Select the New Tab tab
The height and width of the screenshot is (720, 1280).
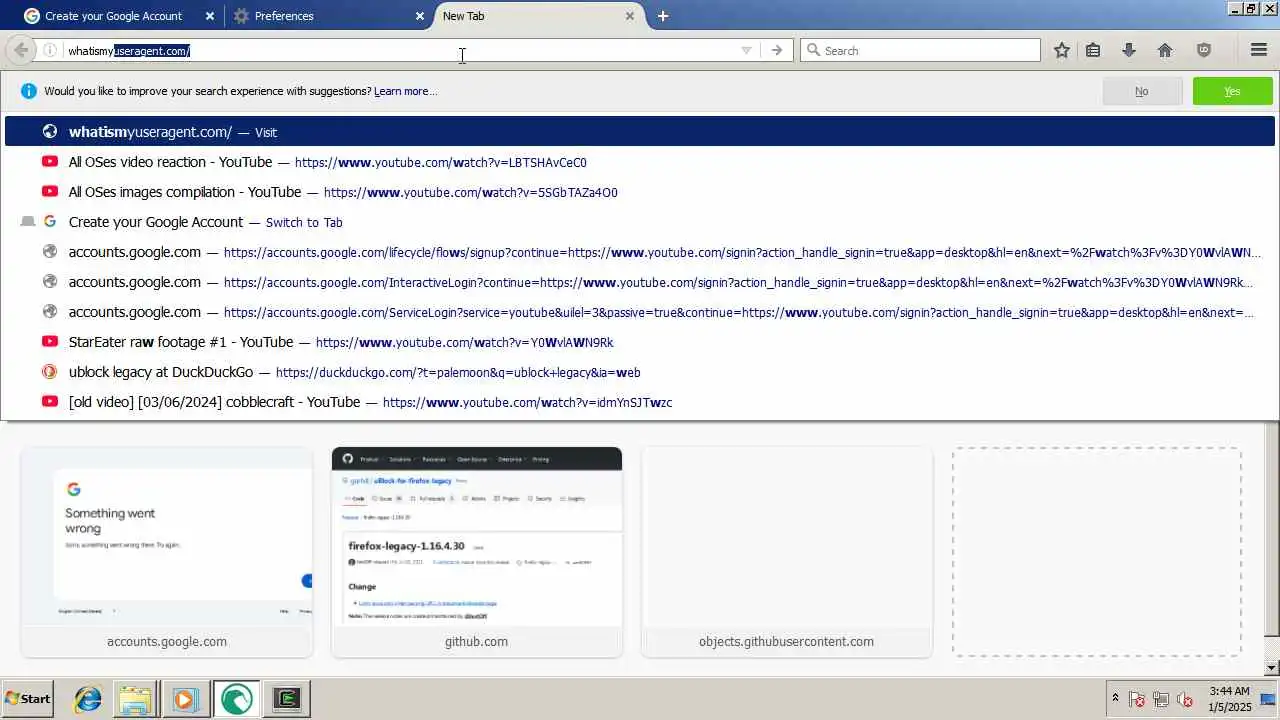click(540, 16)
